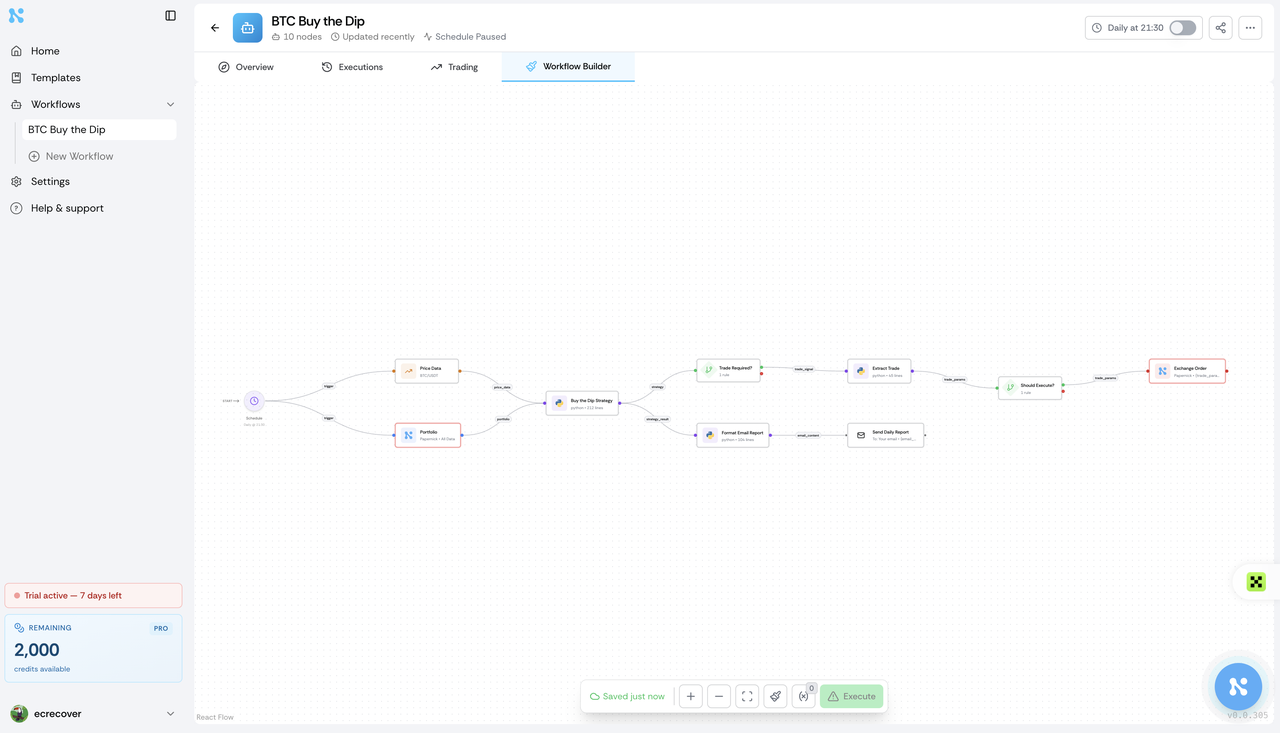Fit the workflow to view
Screen dimensions: 1280x733
(747, 696)
